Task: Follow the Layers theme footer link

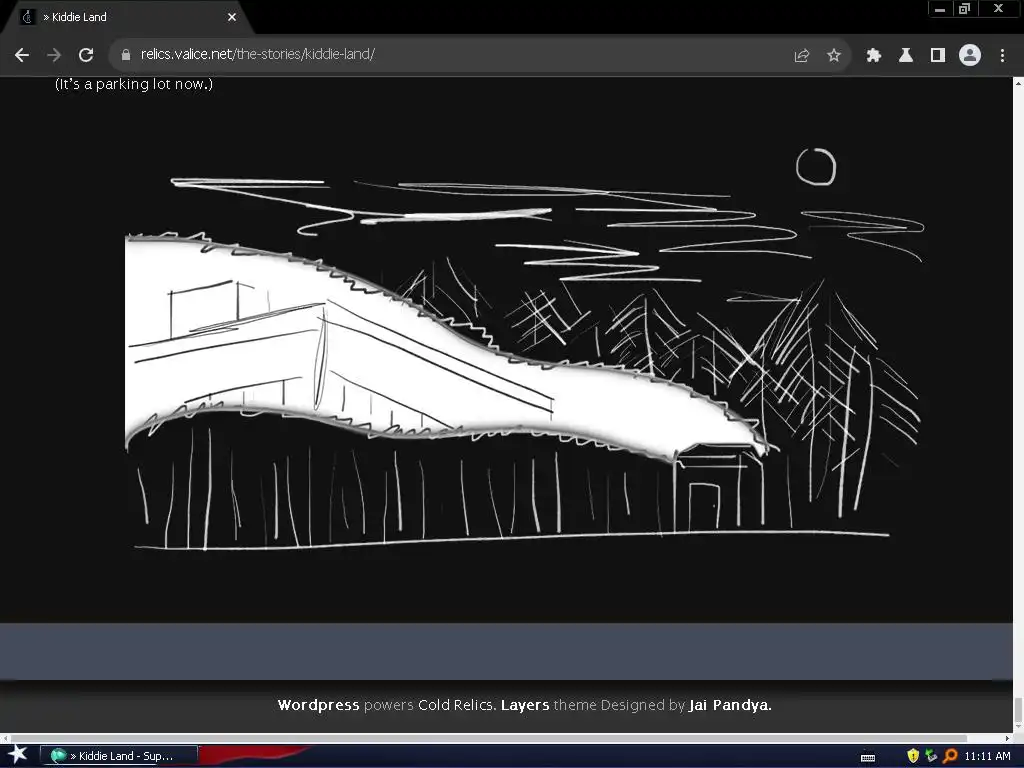Action: pyautogui.click(x=524, y=705)
